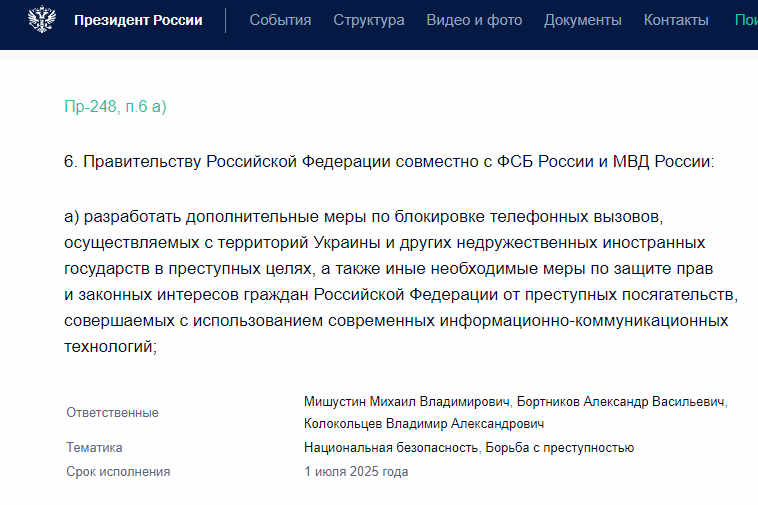The width and height of the screenshot is (758, 505).
Task: Go to the Структура section
Action: 369,21
